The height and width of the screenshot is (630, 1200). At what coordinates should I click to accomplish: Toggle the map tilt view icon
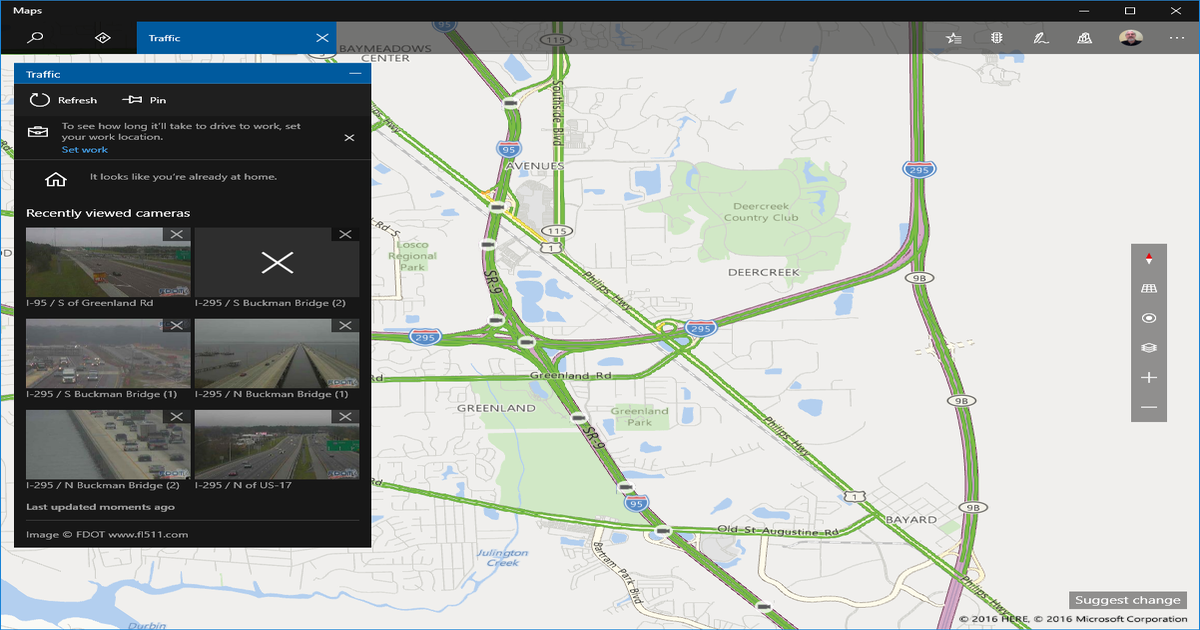coord(1148,287)
